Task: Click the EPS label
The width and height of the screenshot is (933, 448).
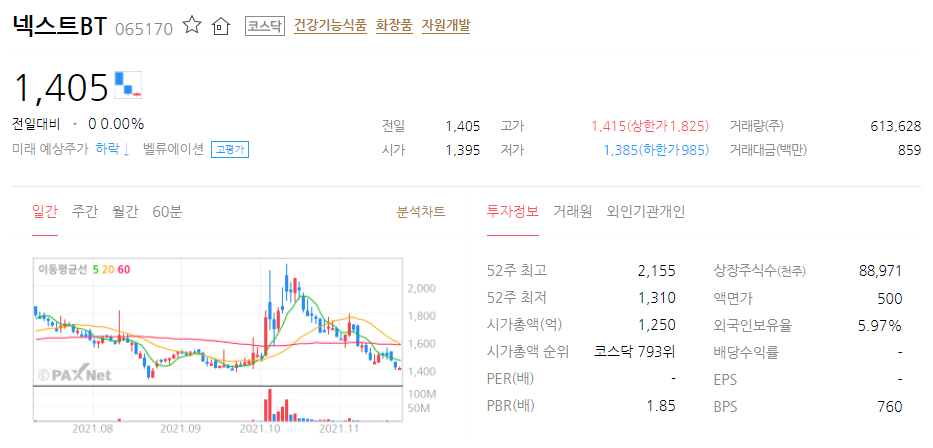Action: [725, 380]
